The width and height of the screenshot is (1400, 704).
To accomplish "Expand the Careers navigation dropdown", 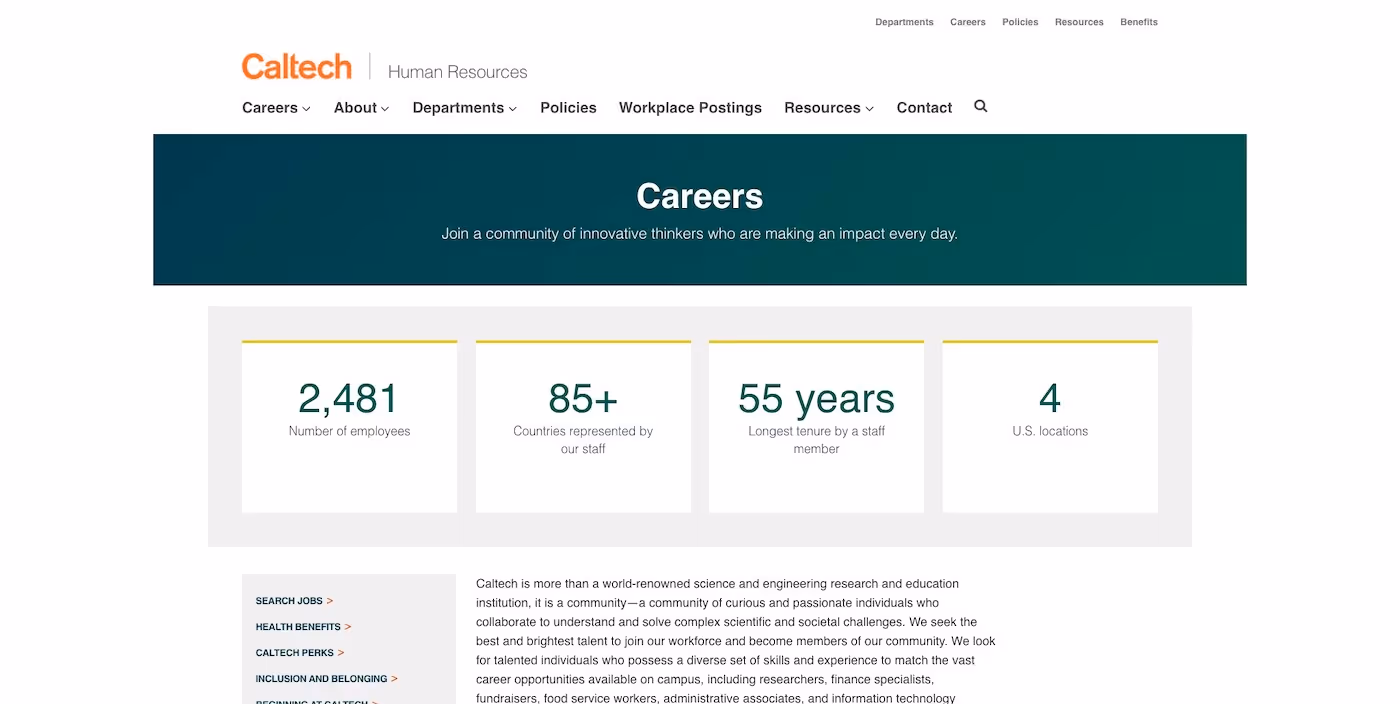I will (x=305, y=108).
